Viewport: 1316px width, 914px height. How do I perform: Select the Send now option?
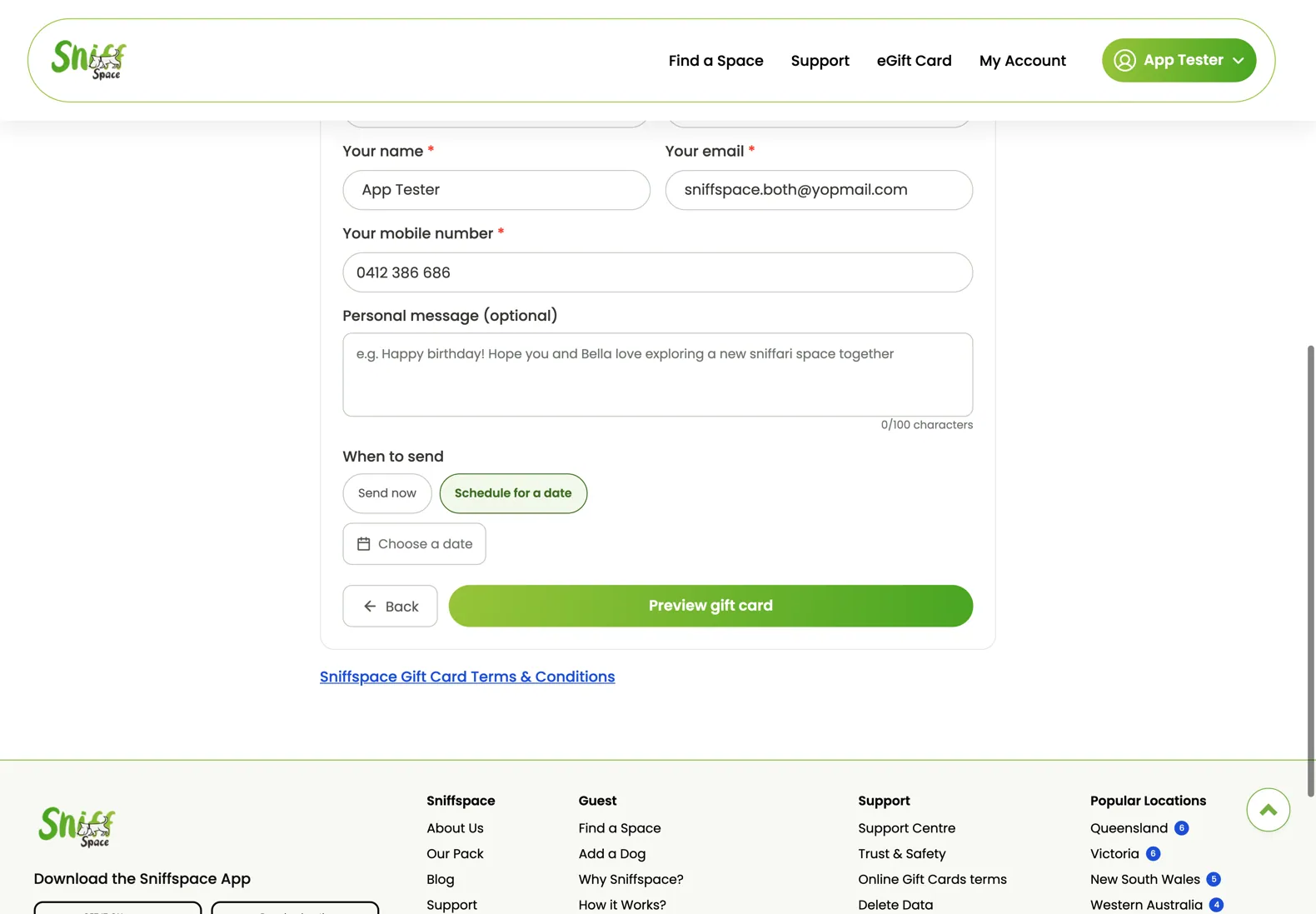pos(386,493)
